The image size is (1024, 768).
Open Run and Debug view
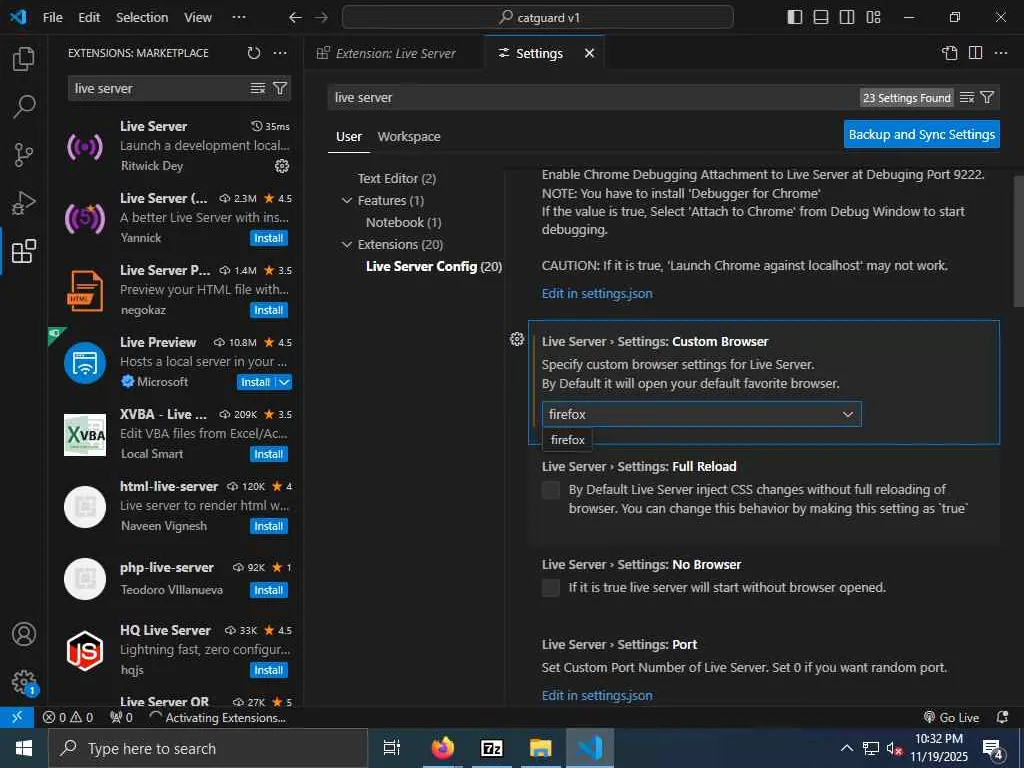[24, 203]
